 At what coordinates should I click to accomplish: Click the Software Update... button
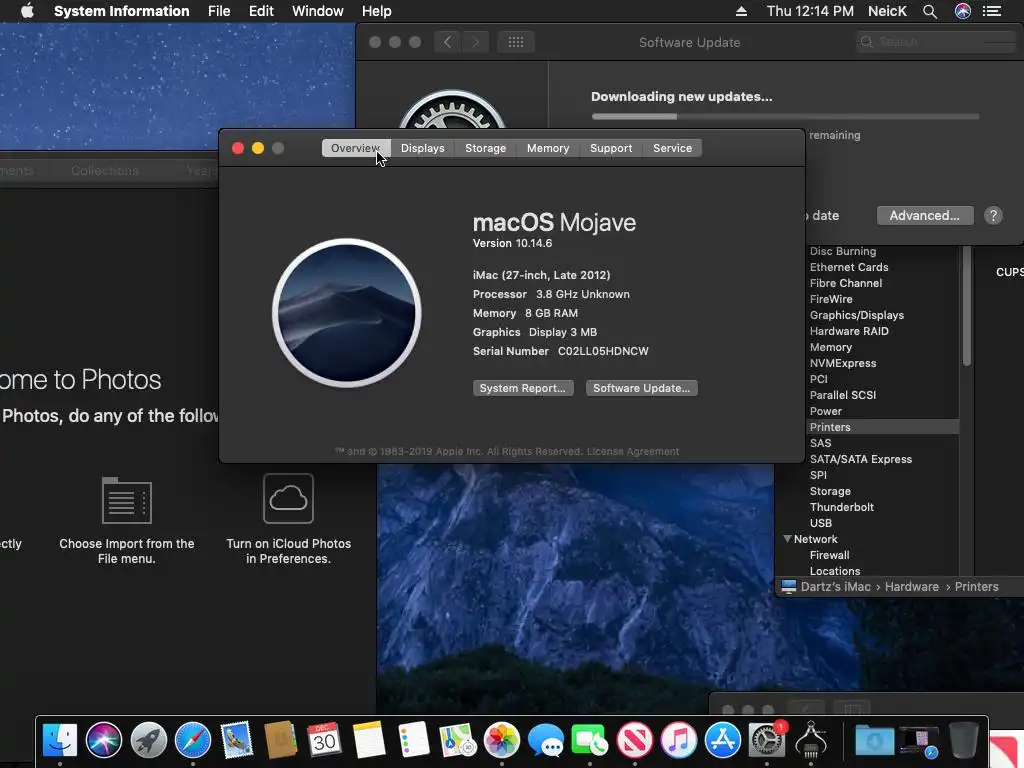coord(641,388)
